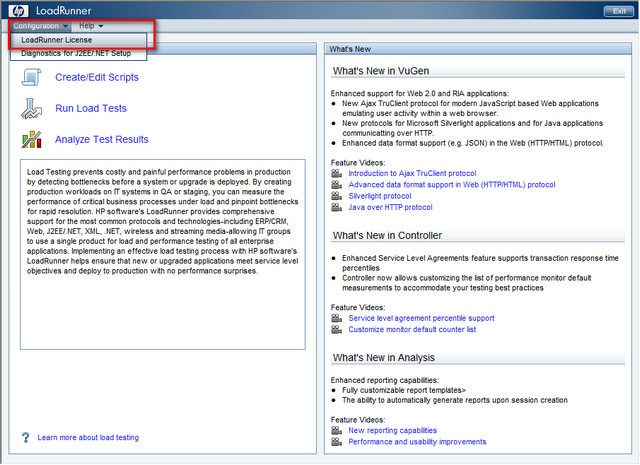Viewport: 640px width, 465px height.
Task: Select LoadRunner License menu entry
Action: coord(78,40)
